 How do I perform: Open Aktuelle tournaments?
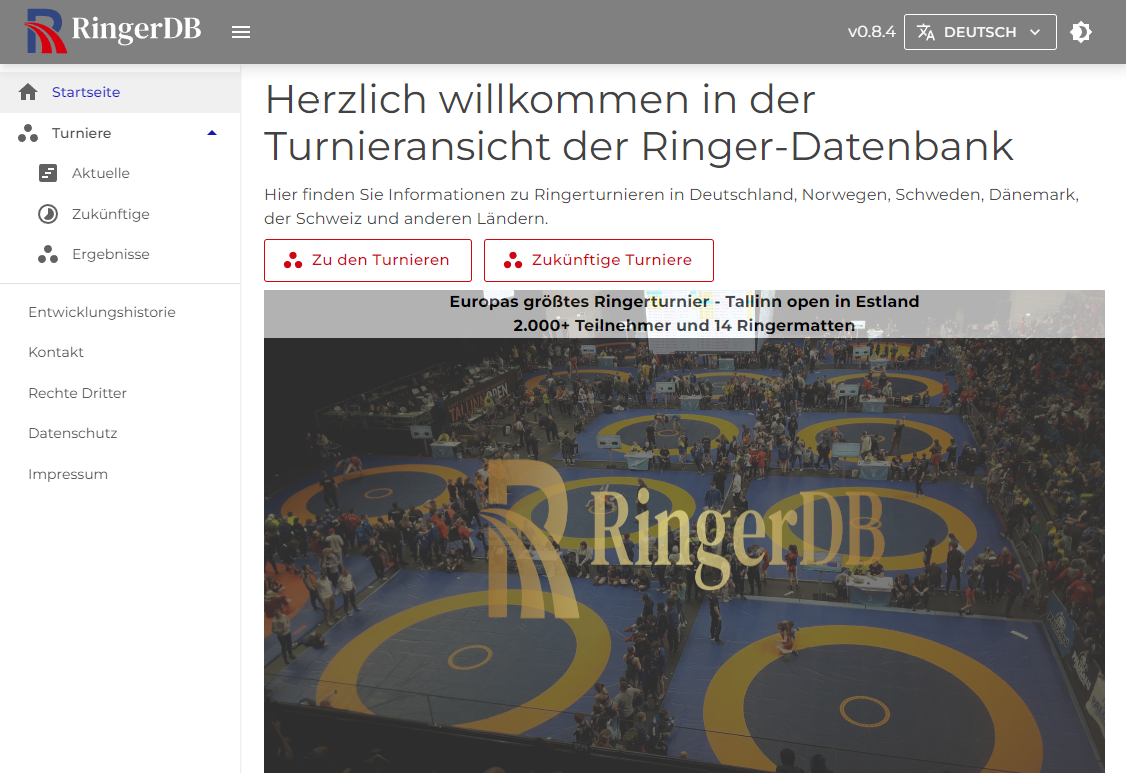(x=101, y=173)
